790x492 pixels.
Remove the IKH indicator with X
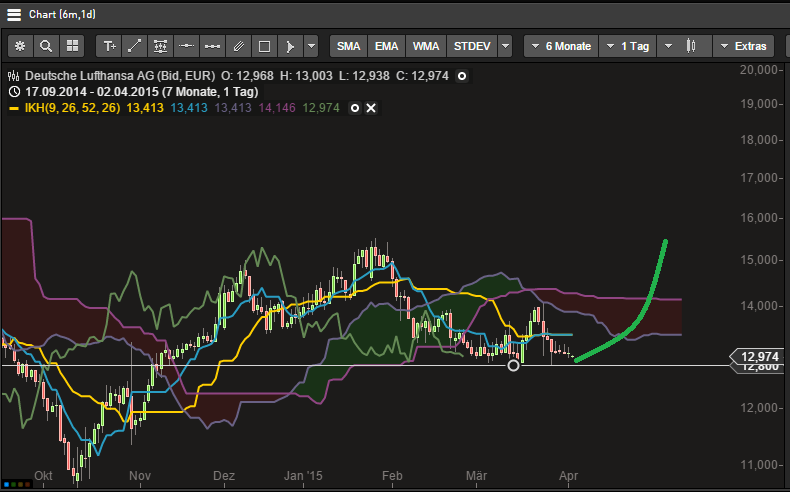(x=371, y=108)
